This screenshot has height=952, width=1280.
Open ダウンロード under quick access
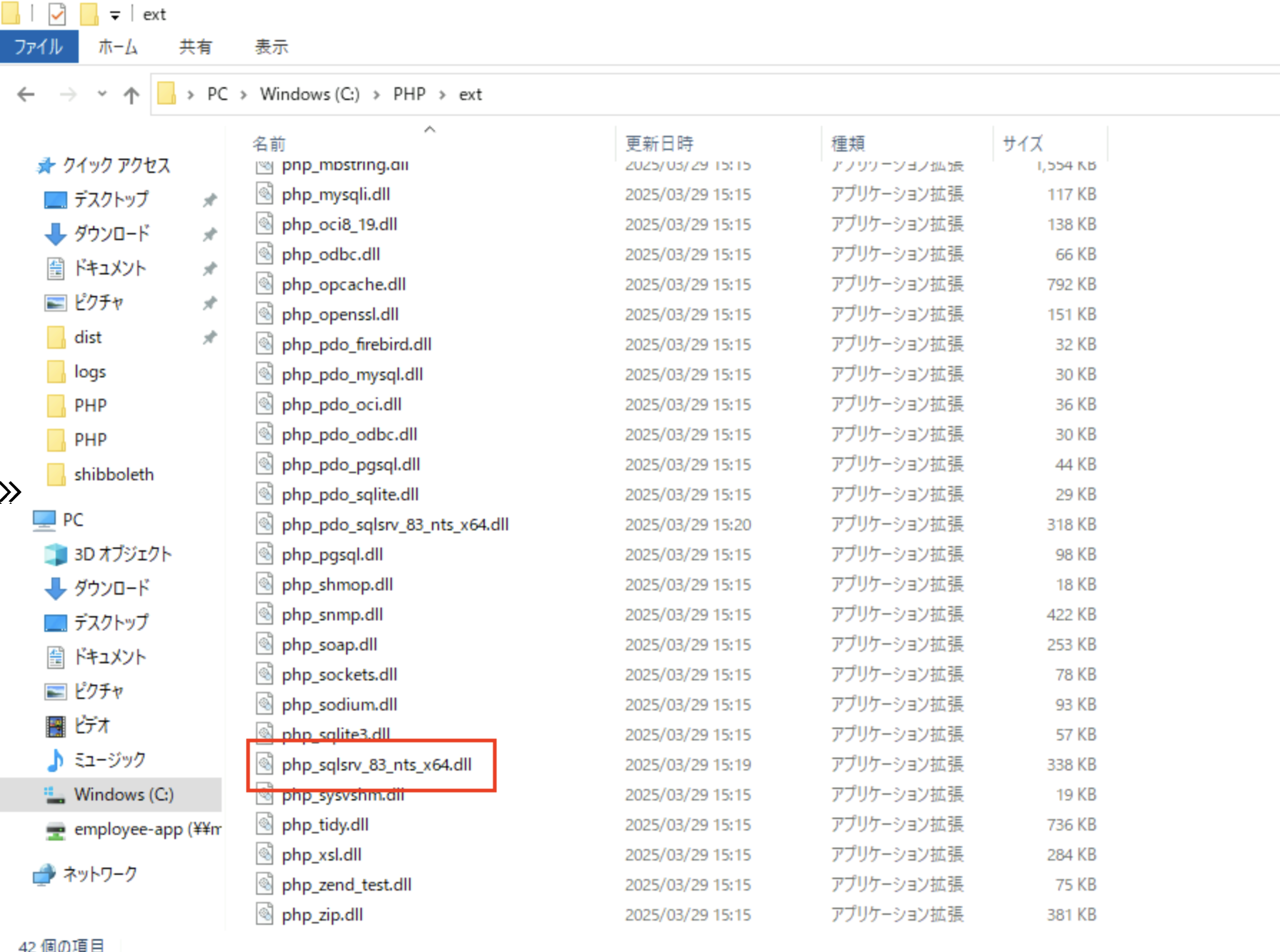tap(112, 234)
